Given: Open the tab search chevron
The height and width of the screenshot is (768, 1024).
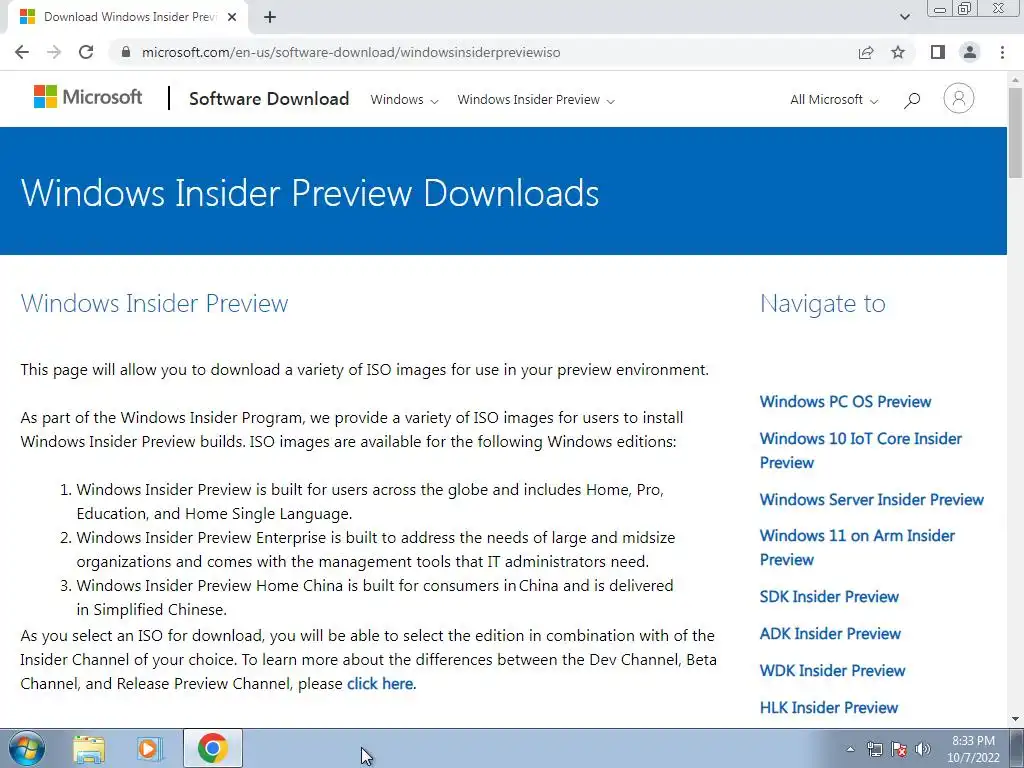Looking at the screenshot, I should pos(904,17).
